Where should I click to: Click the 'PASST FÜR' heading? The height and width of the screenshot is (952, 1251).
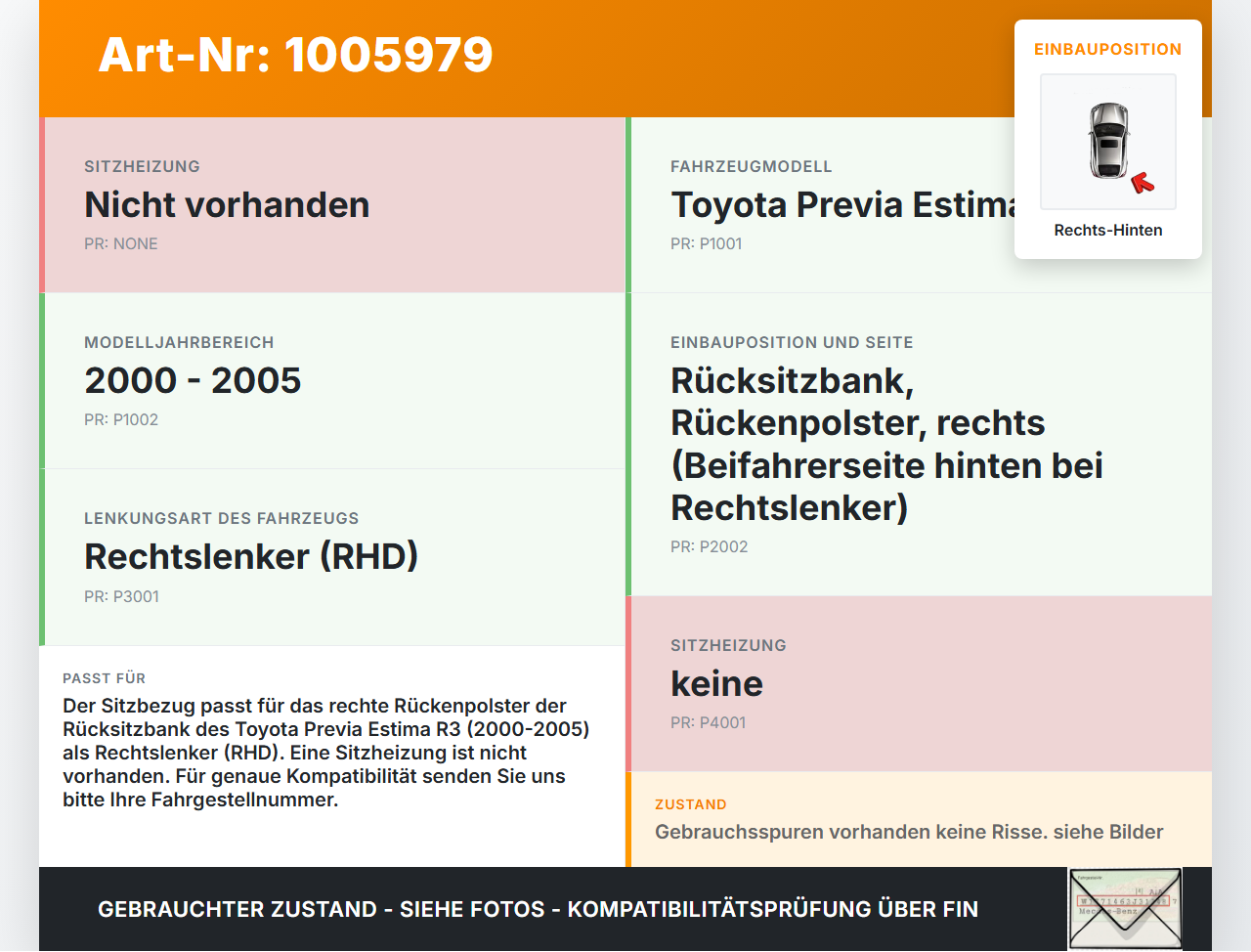point(104,678)
